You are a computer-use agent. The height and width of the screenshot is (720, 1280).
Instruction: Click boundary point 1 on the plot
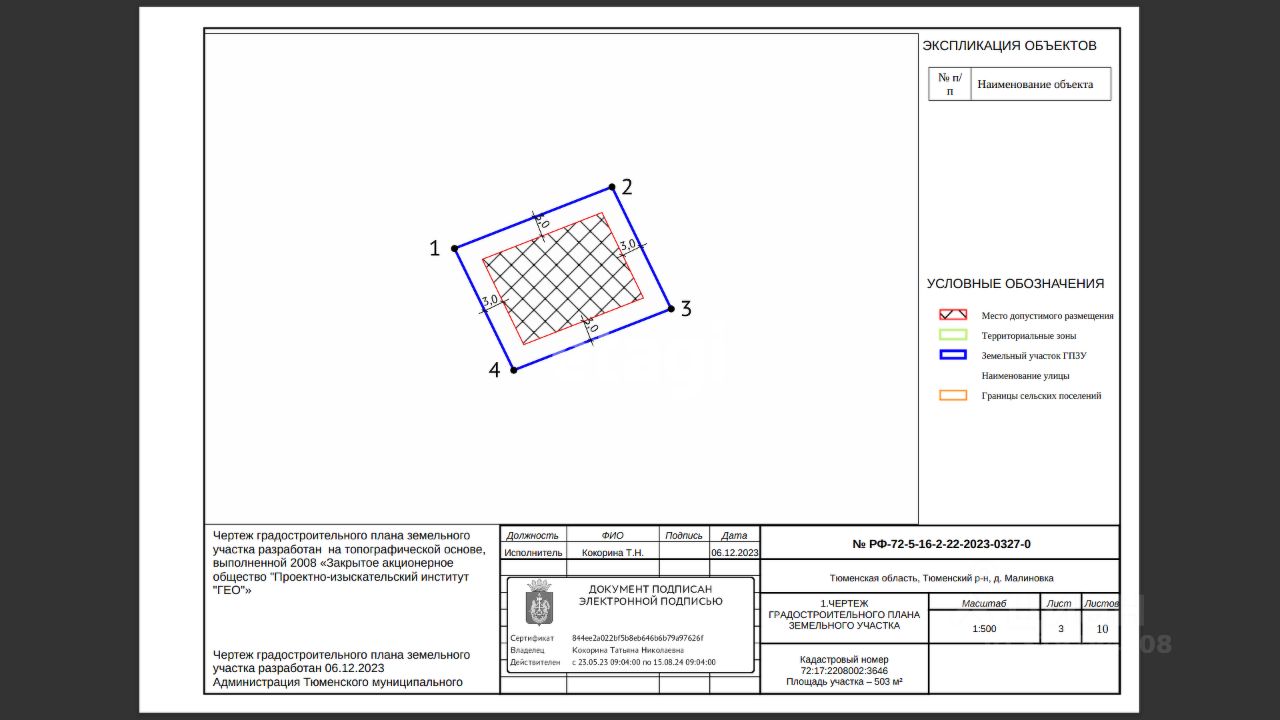pyautogui.click(x=455, y=248)
